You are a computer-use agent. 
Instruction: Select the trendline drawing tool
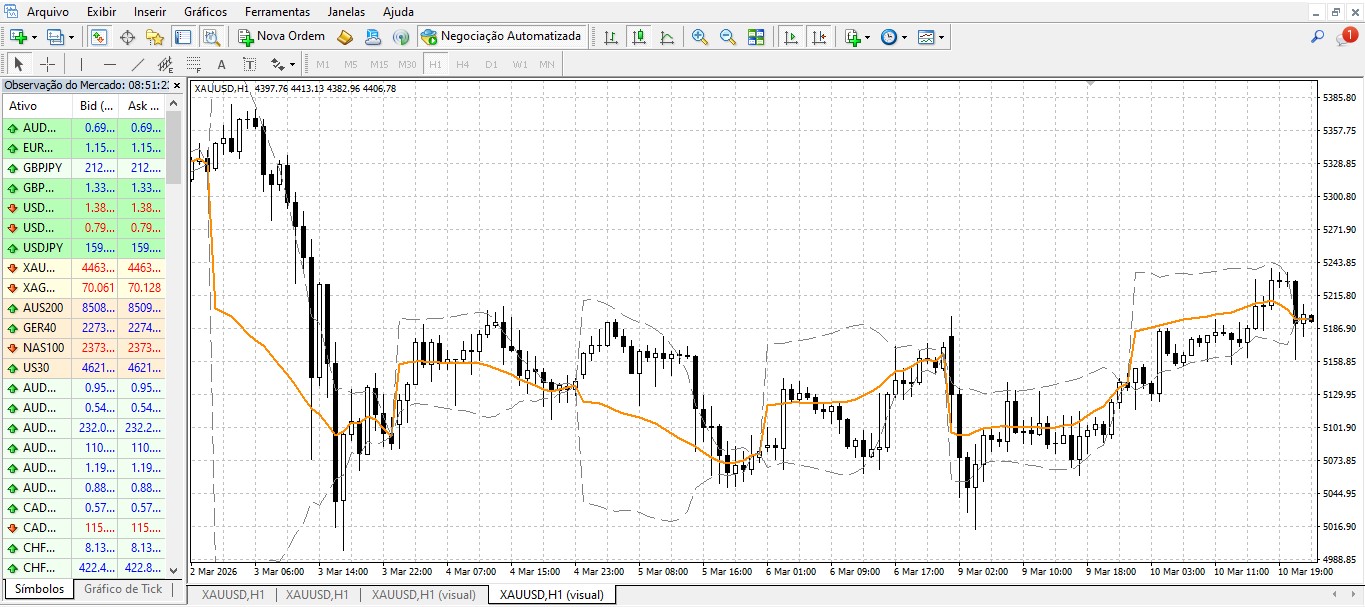tap(138, 64)
